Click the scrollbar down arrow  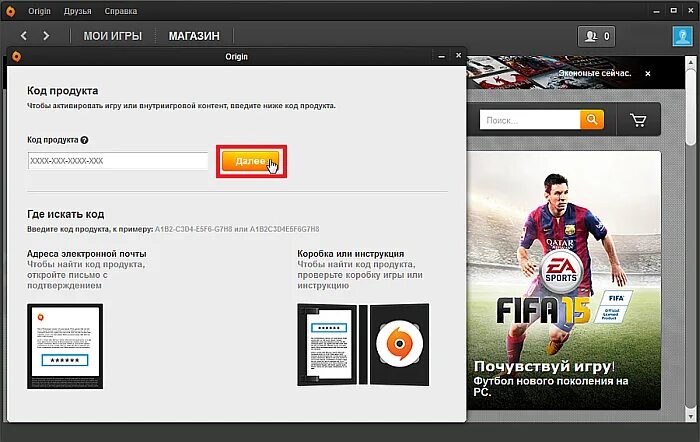click(x=691, y=417)
